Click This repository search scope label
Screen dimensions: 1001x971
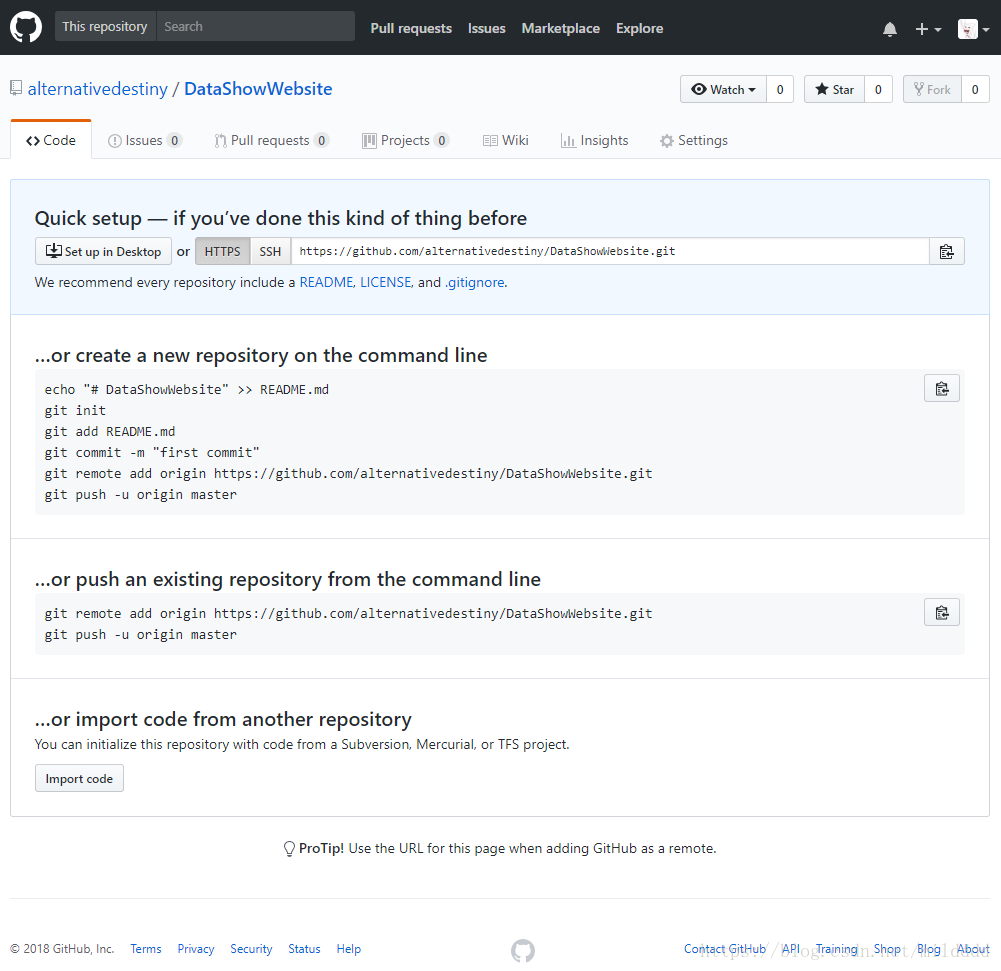coord(105,26)
